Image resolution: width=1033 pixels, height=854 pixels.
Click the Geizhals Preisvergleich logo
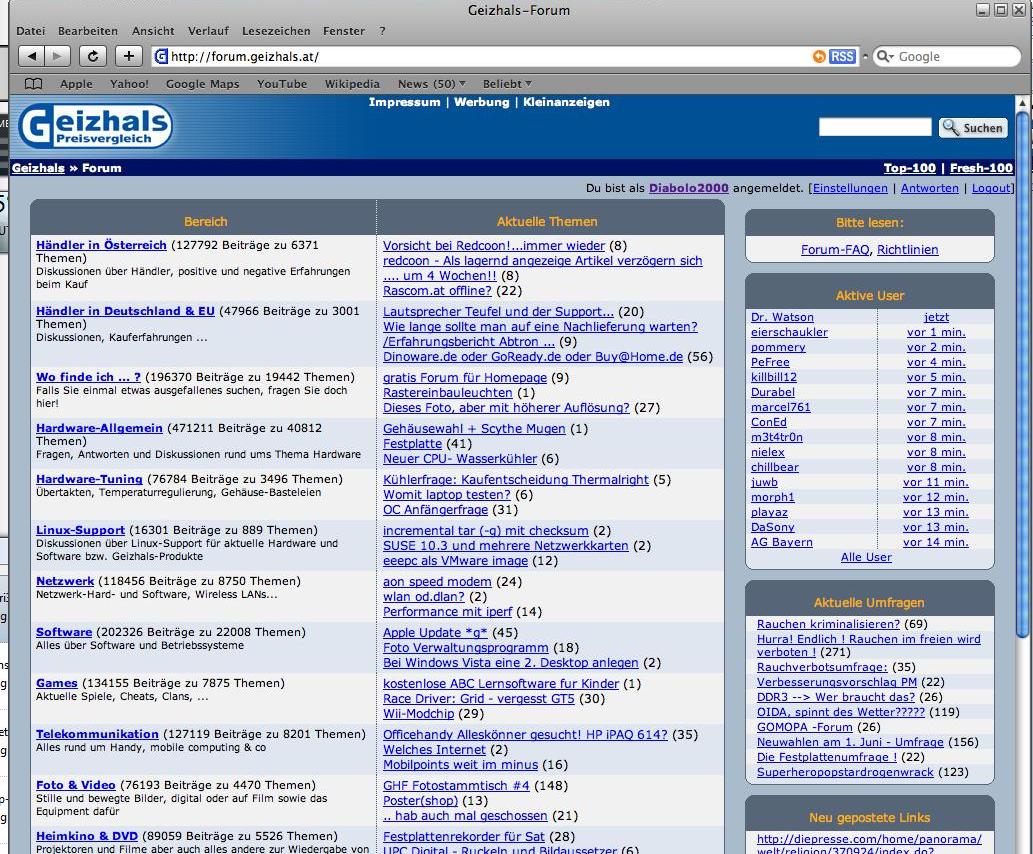tap(95, 128)
